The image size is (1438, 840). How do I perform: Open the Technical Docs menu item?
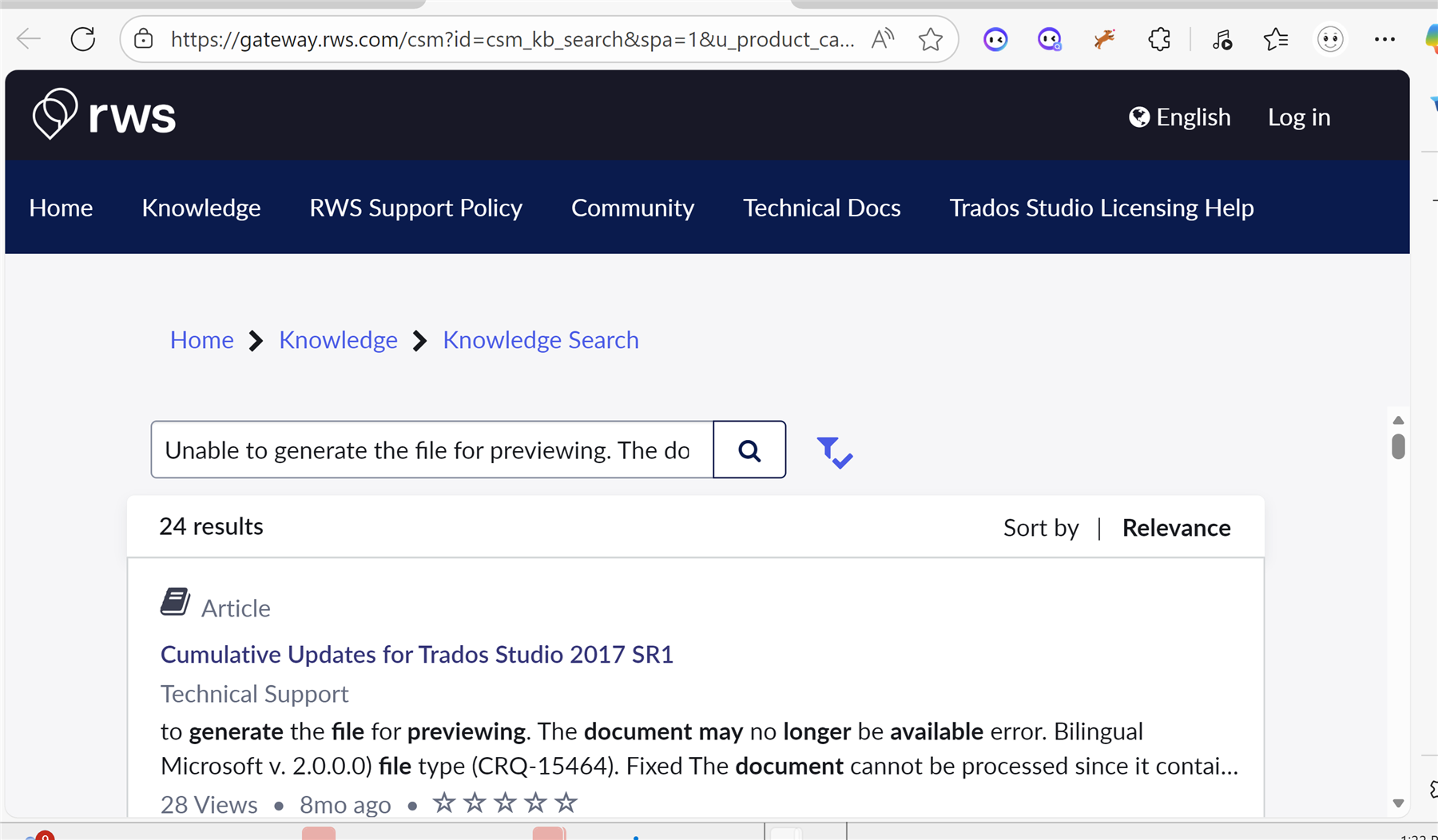(821, 208)
